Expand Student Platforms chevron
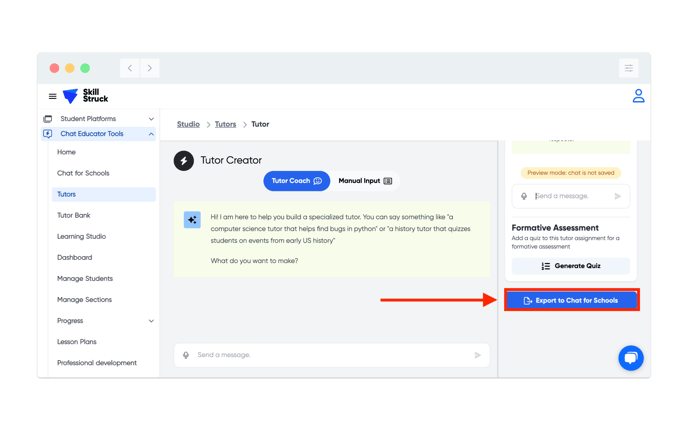 pyautogui.click(x=151, y=119)
